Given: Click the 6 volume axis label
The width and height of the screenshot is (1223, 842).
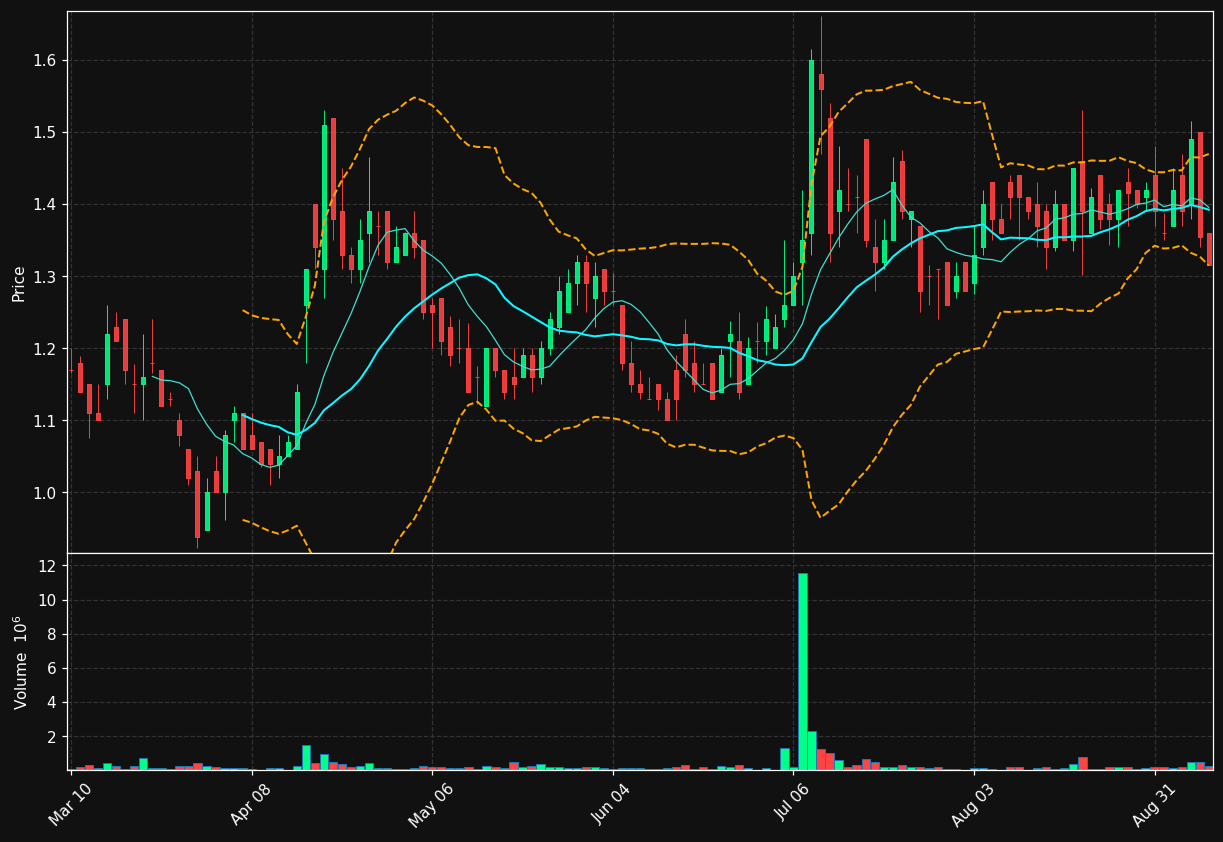Looking at the screenshot, I should [x=53, y=669].
